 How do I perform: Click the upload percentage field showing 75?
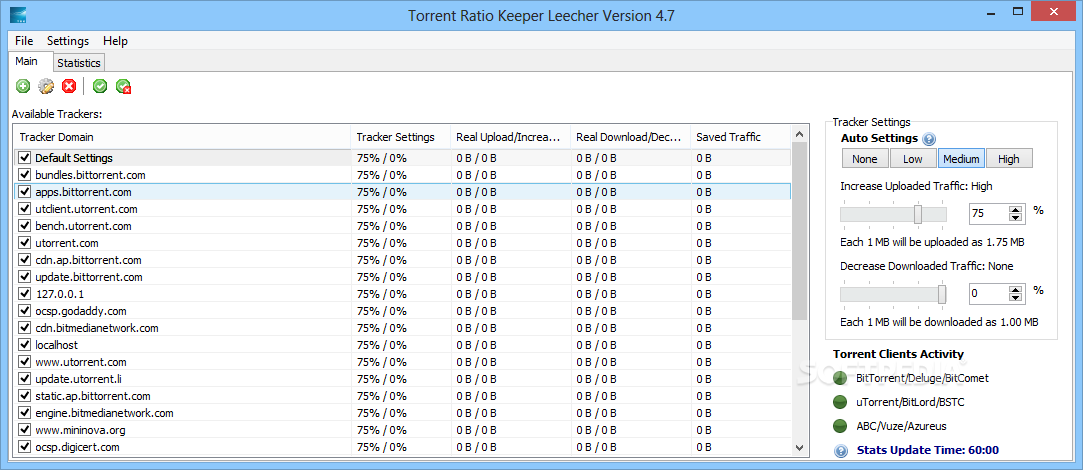click(989, 214)
